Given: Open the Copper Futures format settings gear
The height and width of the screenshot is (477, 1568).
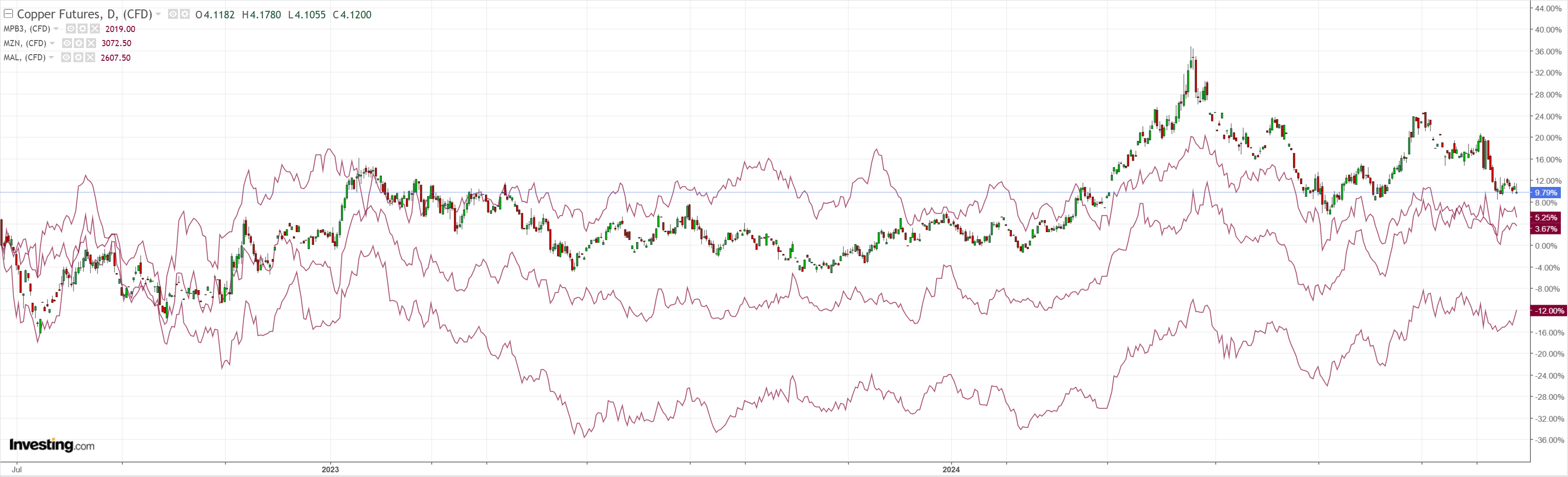Looking at the screenshot, I should pos(185,14).
